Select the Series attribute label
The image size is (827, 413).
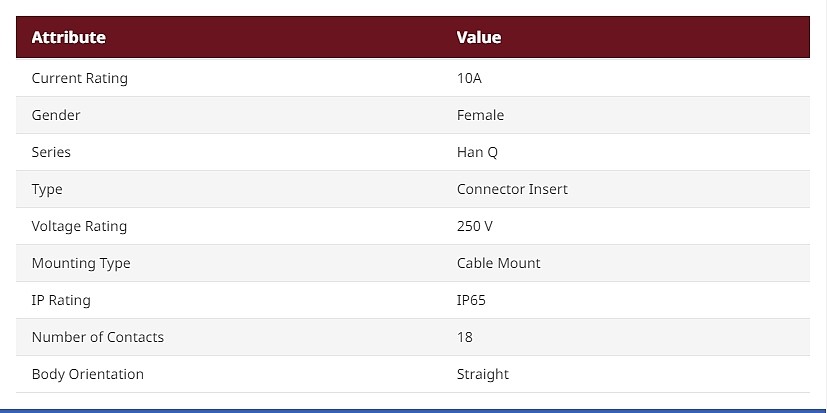click(x=51, y=152)
